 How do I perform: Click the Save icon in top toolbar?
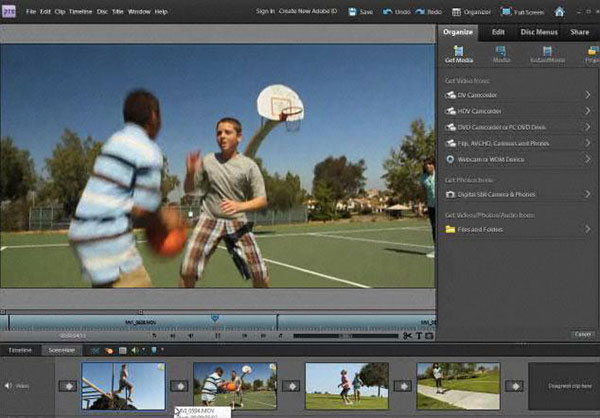coord(352,12)
